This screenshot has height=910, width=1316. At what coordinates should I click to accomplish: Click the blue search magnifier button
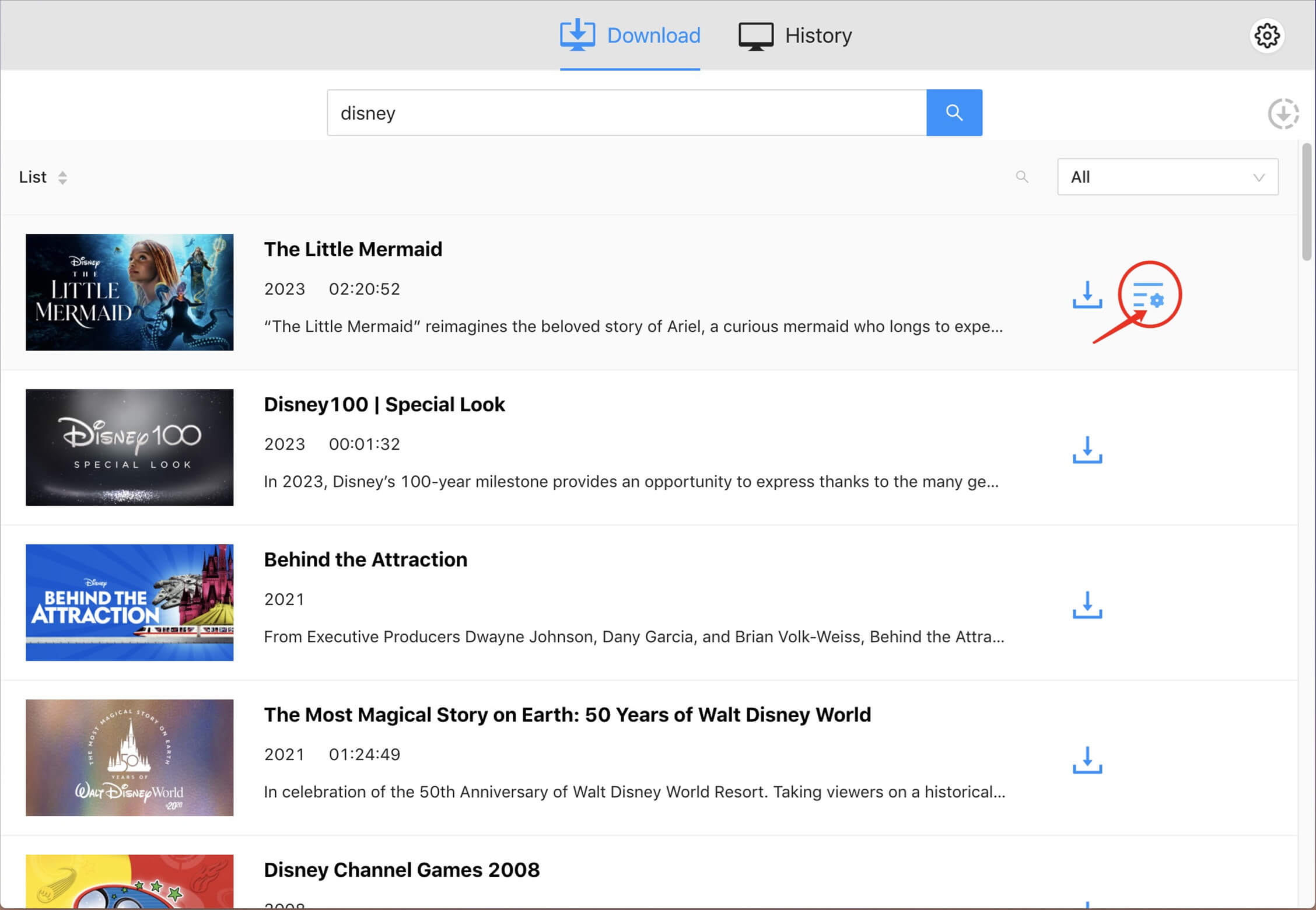[954, 113]
